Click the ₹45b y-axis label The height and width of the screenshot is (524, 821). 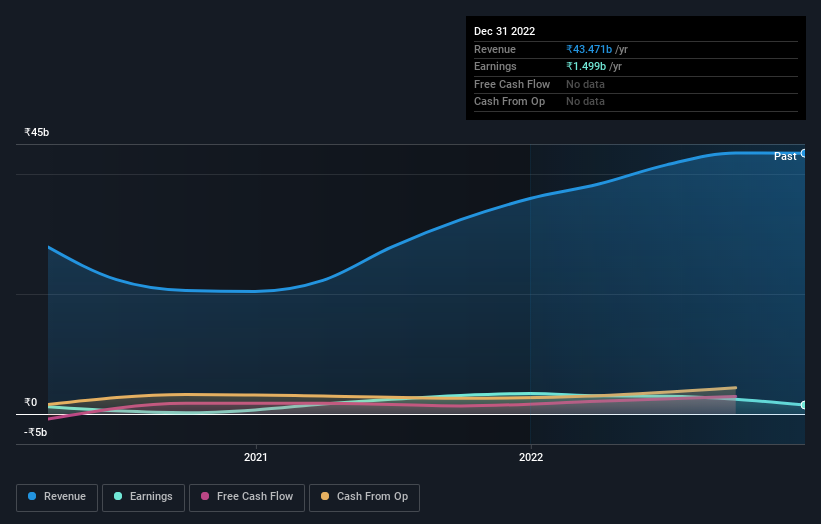coord(36,132)
